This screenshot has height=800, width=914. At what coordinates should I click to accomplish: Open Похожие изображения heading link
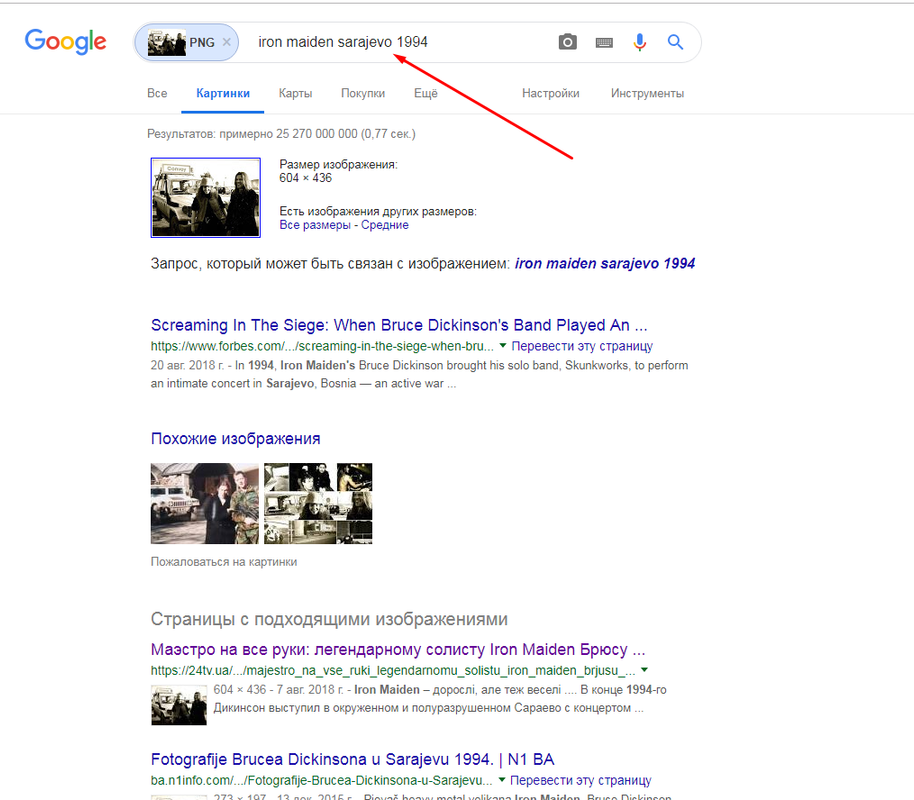click(235, 438)
